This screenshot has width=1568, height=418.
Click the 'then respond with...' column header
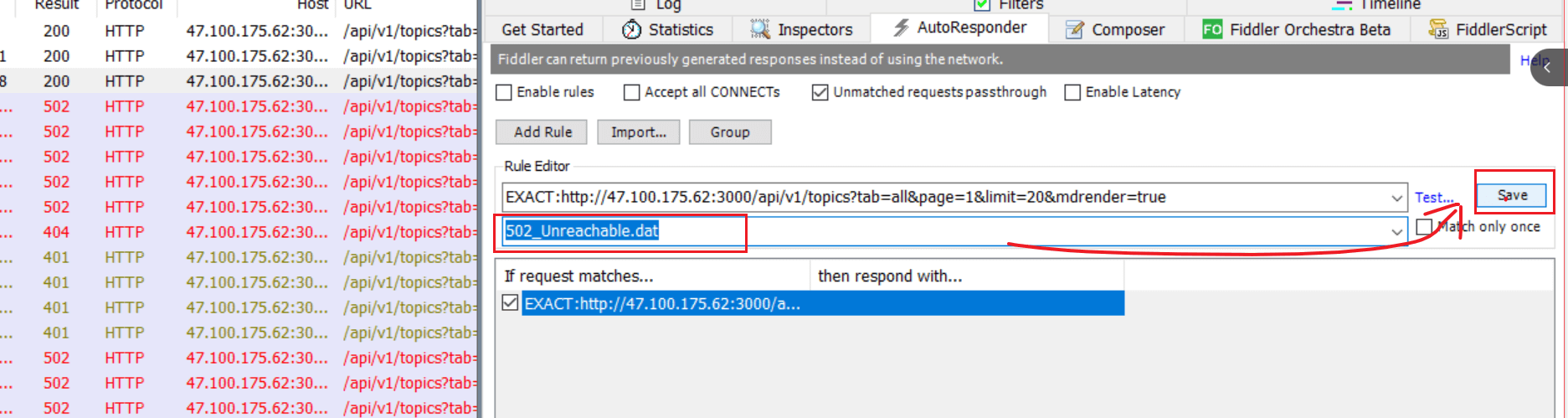(x=967, y=276)
